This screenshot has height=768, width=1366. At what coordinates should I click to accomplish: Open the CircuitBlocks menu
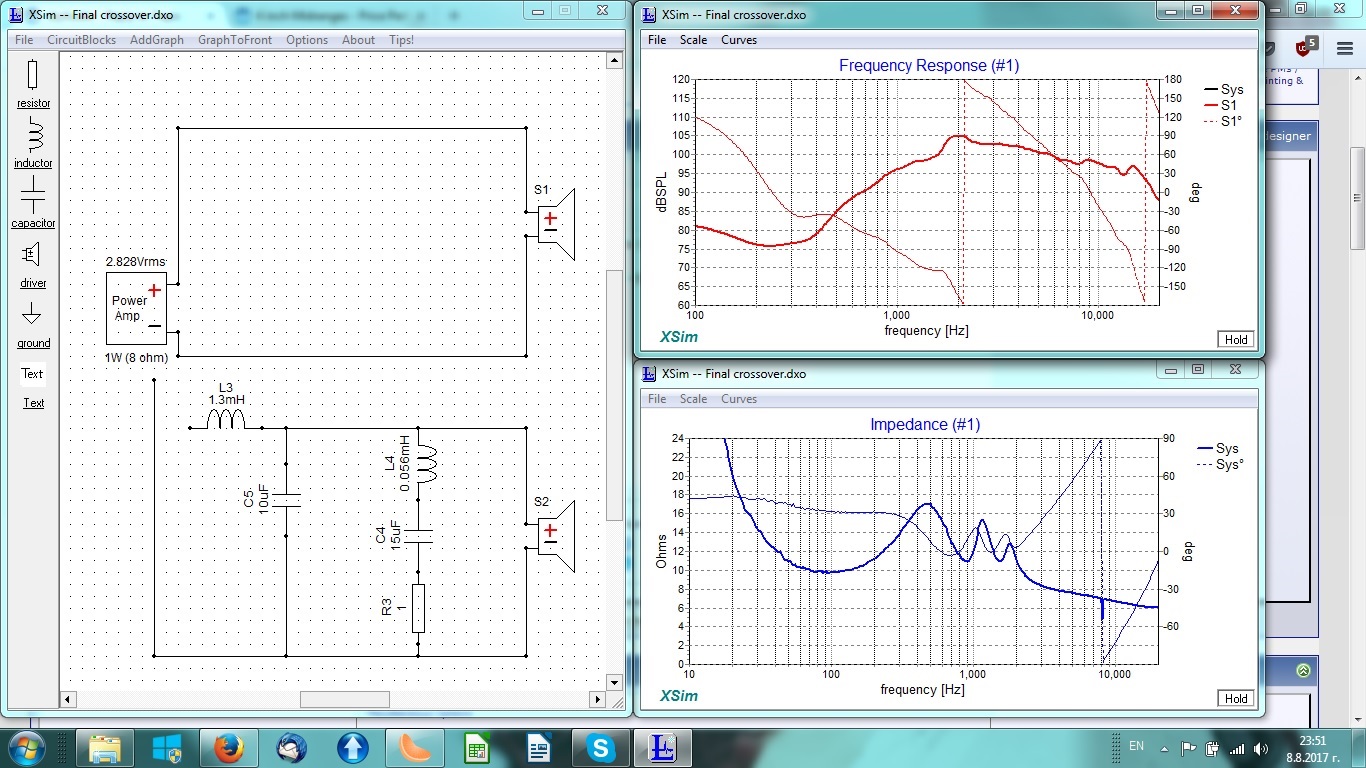click(81, 40)
